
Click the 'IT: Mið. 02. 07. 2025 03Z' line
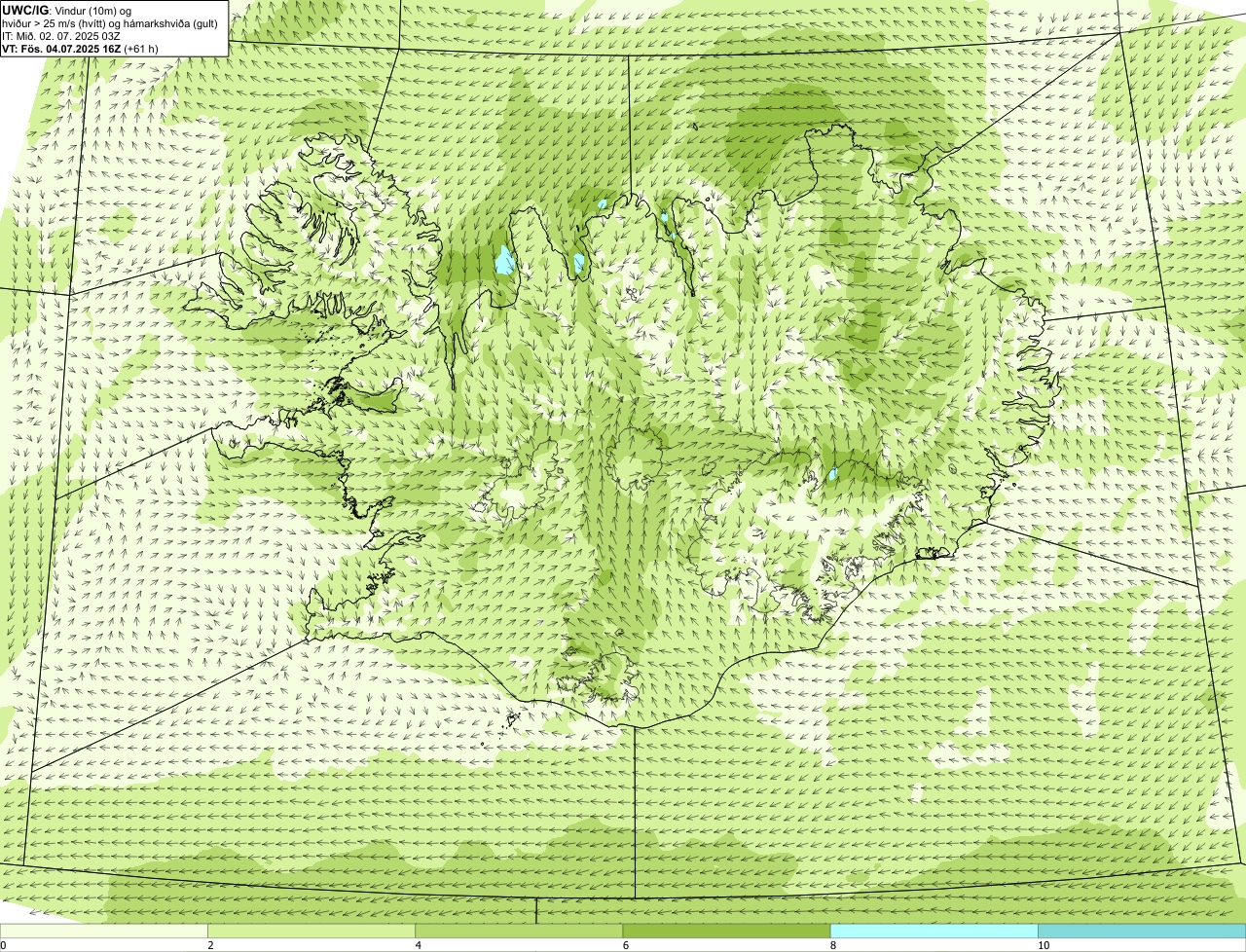pos(61,36)
